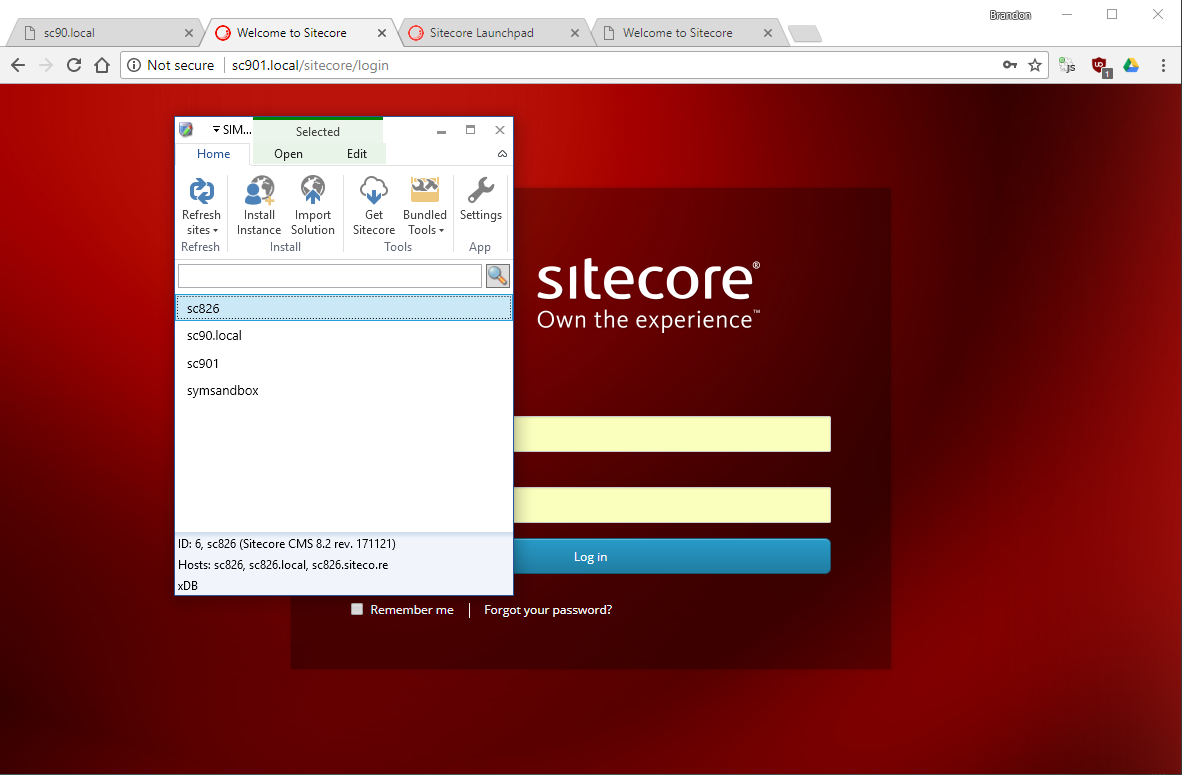Reload the current page

pyautogui.click(x=74, y=66)
